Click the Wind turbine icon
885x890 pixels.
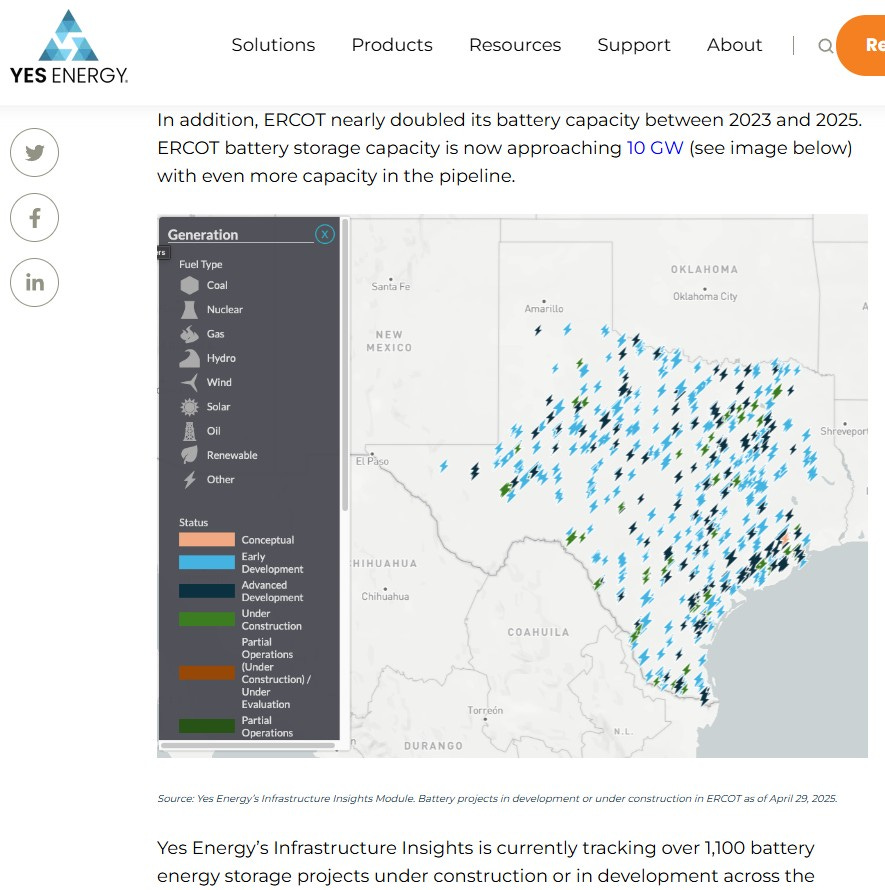(190, 383)
